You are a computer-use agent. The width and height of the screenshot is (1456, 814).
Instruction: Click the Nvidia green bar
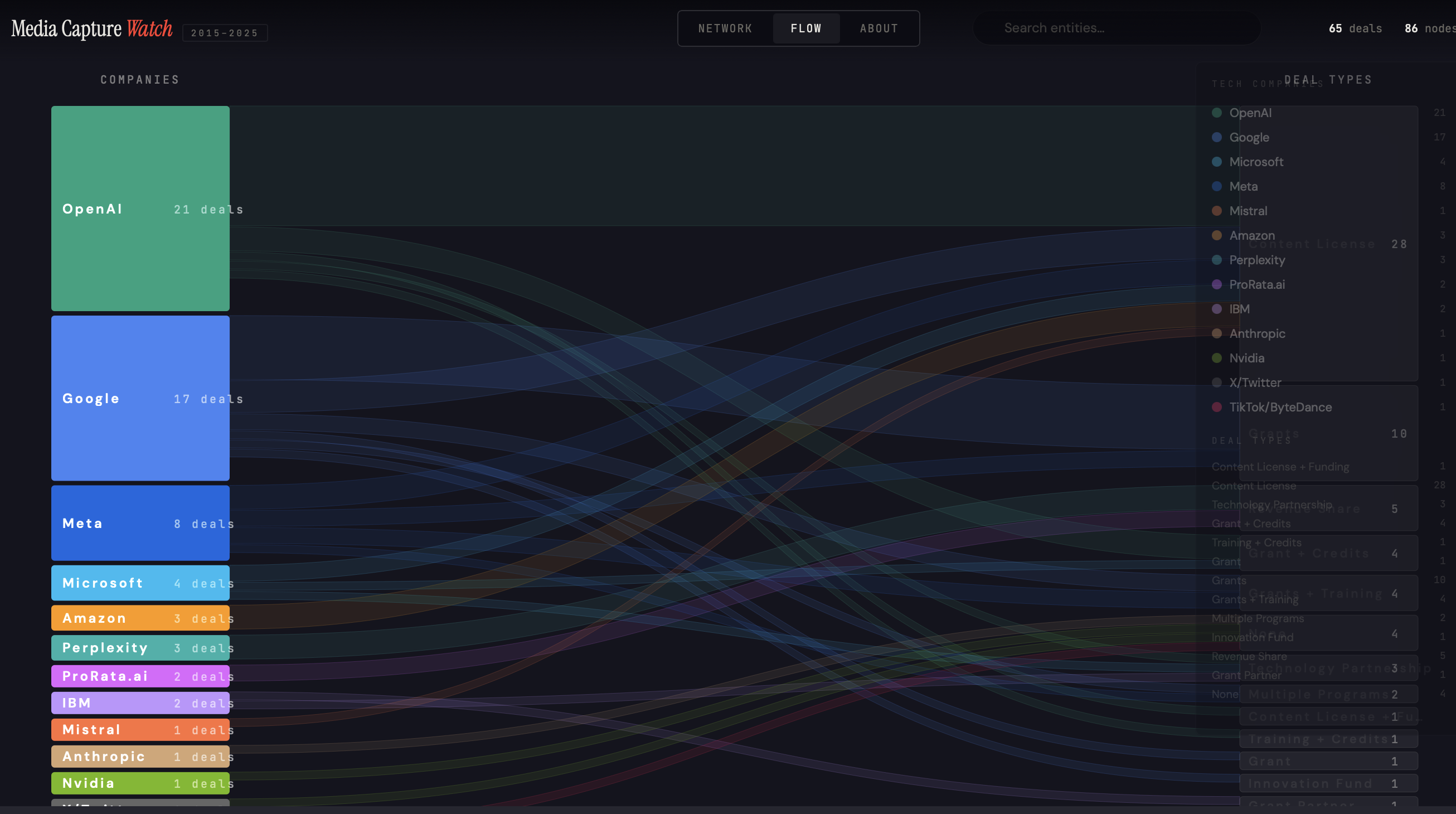coord(140,783)
